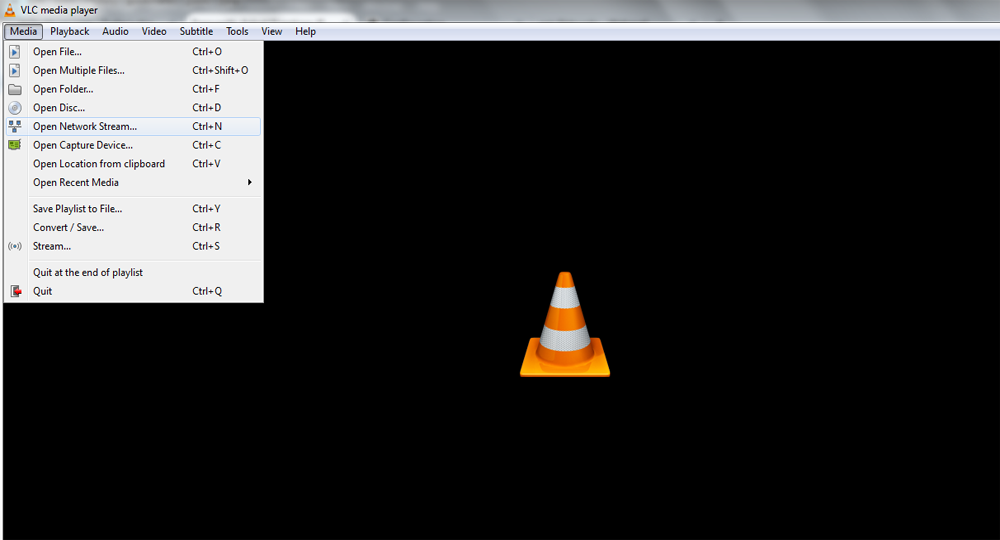This screenshot has height=540, width=1000.
Task: Open the Help menu
Action: [305, 31]
